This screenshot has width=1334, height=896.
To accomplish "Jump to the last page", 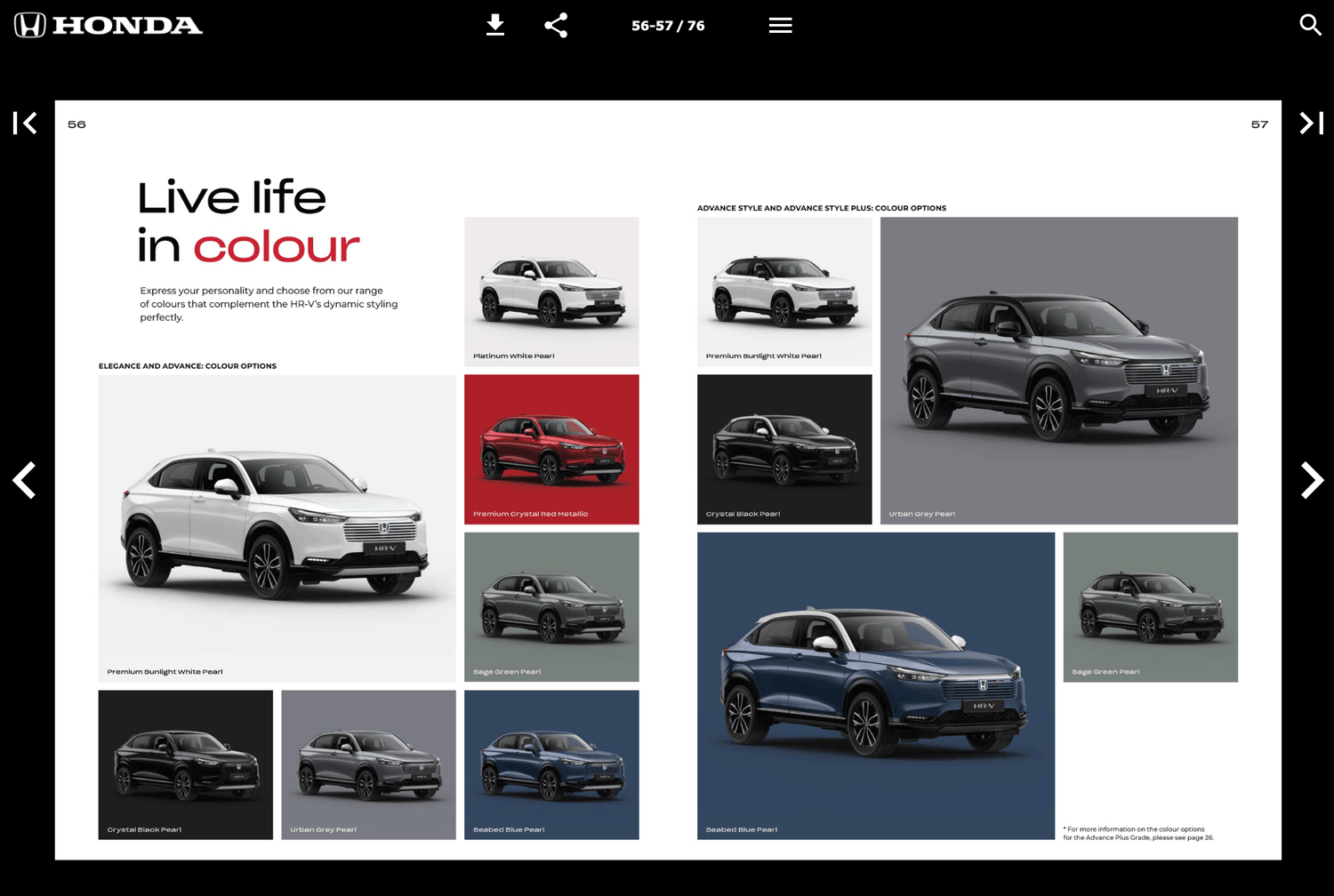I will pyautogui.click(x=1311, y=123).
